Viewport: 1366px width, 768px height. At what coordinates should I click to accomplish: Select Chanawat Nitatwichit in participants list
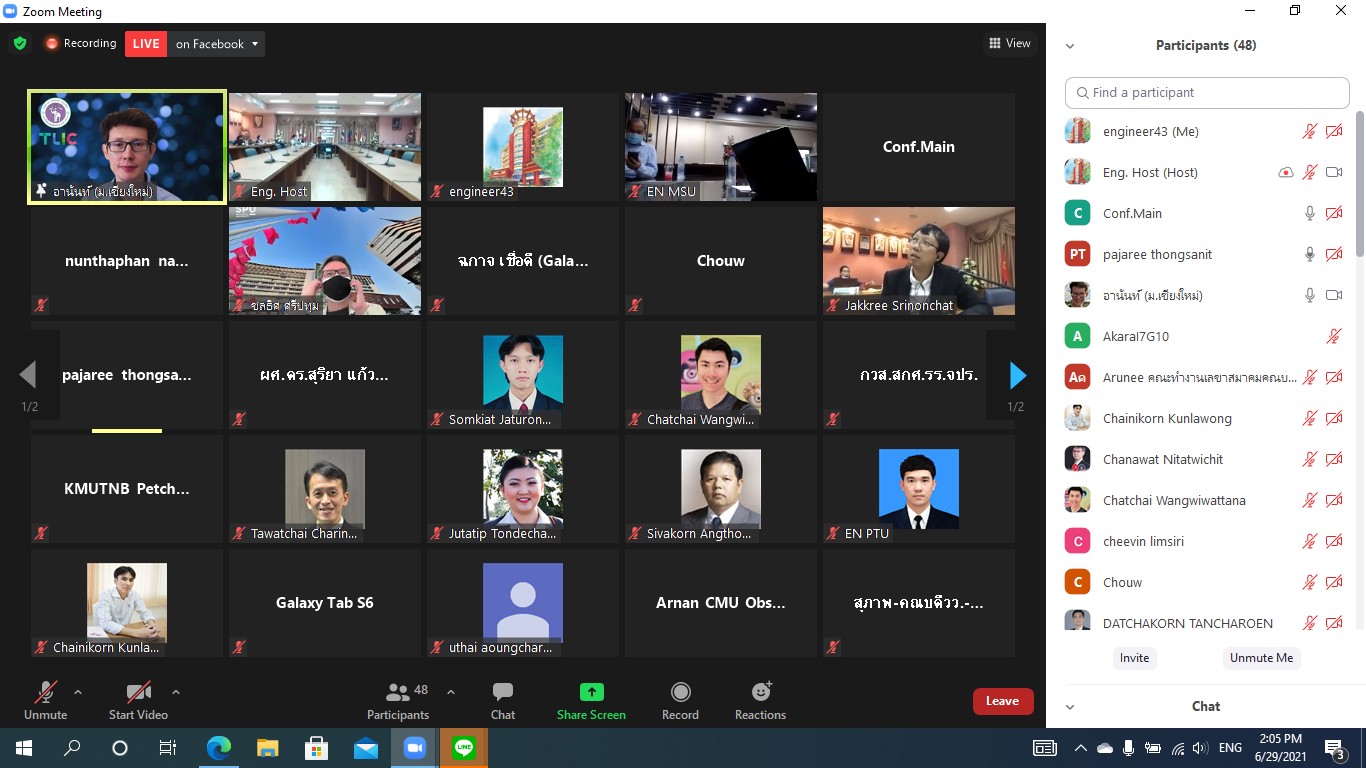pyautogui.click(x=1203, y=459)
